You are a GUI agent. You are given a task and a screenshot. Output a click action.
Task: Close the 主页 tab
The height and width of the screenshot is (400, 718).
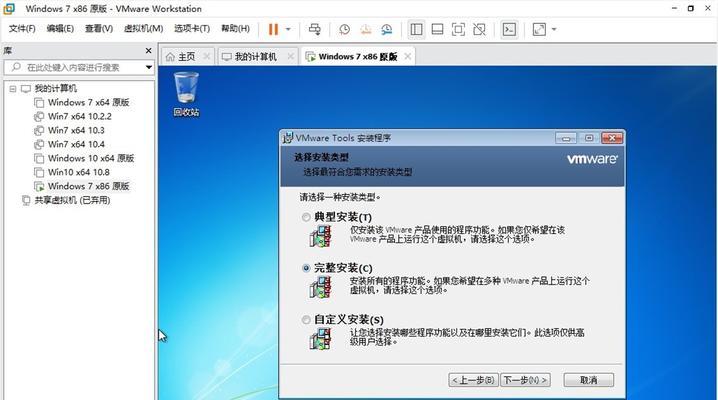tap(207, 56)
